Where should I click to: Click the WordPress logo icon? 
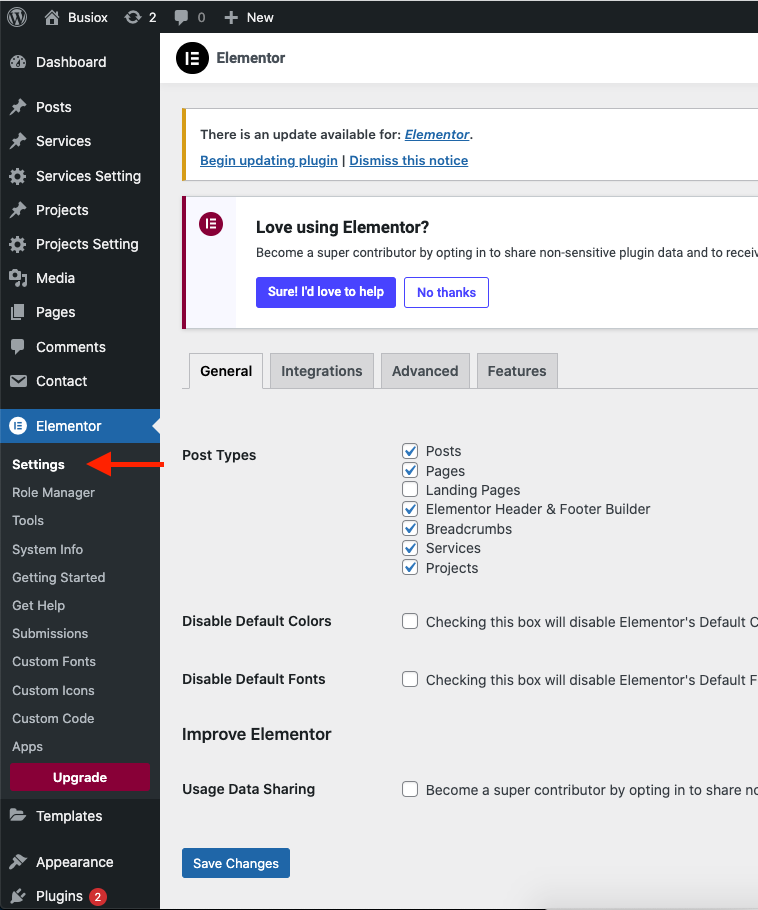tap(17, 17)
